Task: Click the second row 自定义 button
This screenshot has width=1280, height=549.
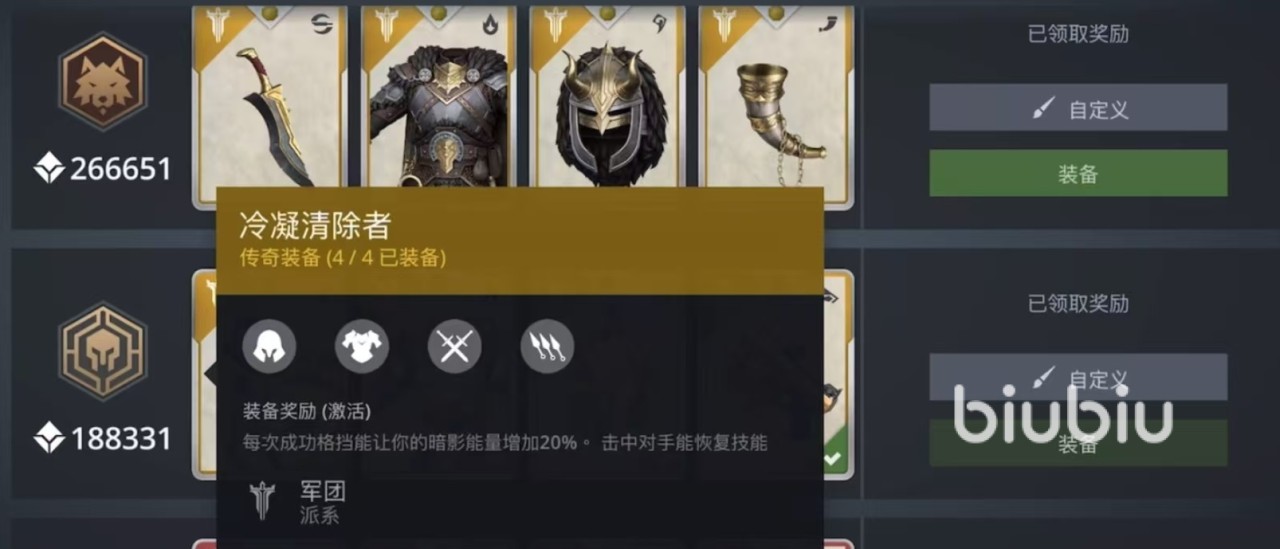Action: 1078,378
